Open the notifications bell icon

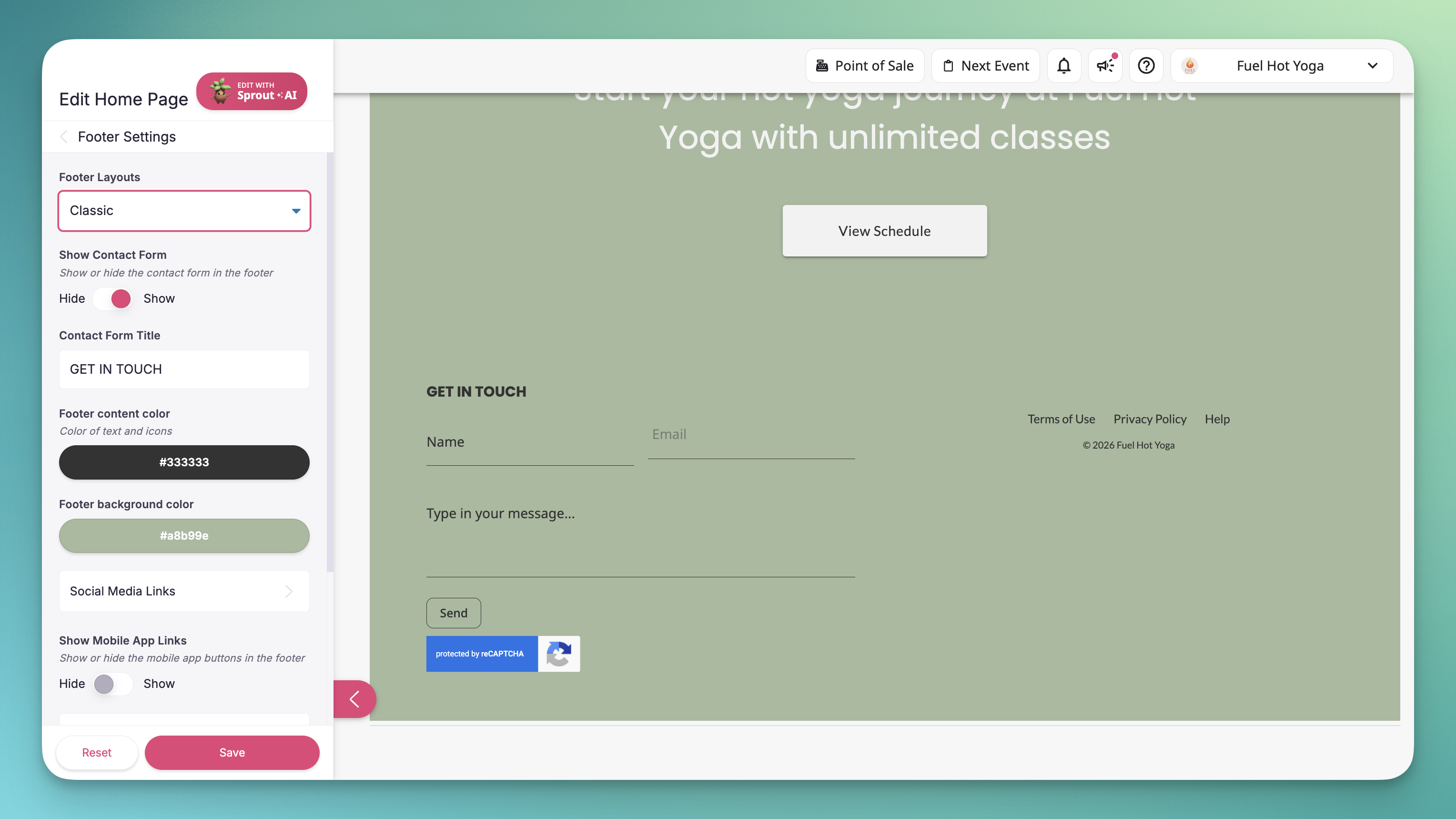pos(1064,66)
